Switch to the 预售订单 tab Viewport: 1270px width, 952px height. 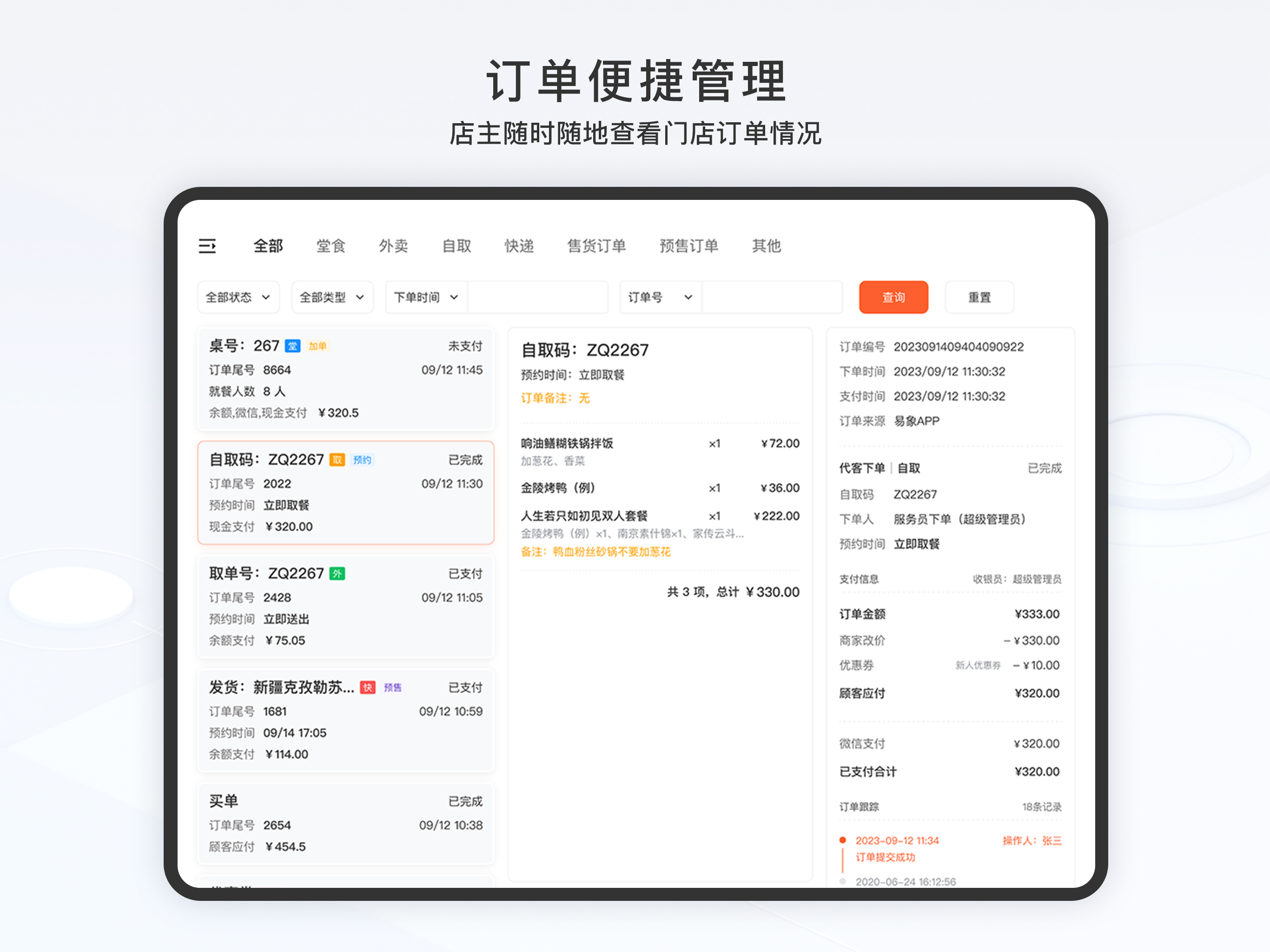689,246
